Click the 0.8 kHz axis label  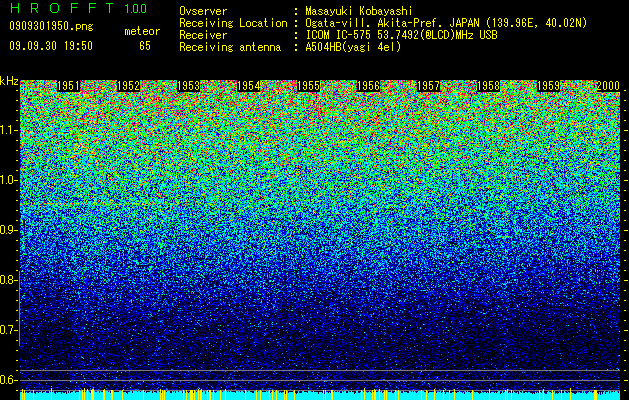coord(8,280)
